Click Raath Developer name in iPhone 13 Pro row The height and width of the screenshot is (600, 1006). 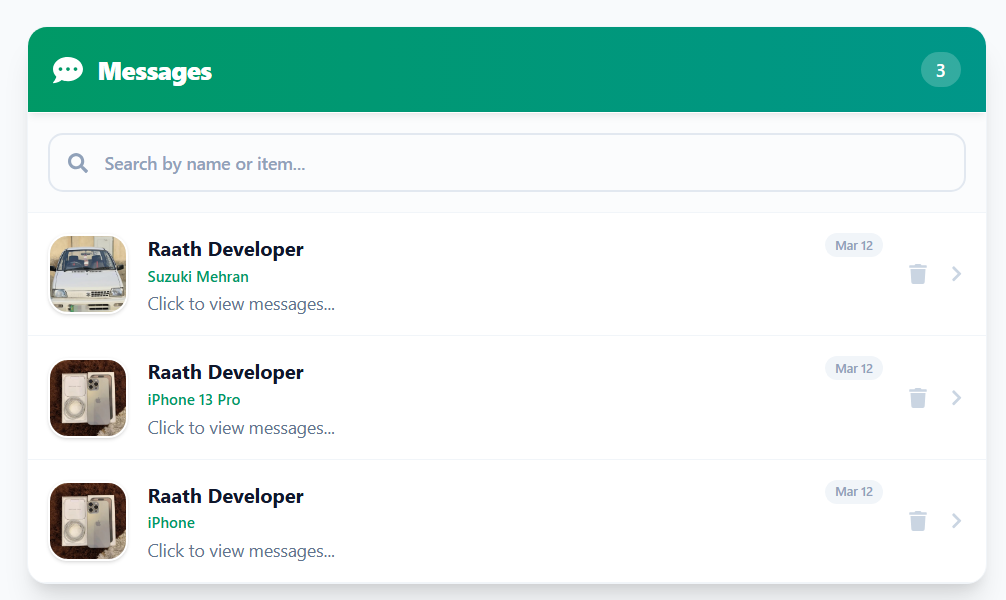[x=225, y=372]
